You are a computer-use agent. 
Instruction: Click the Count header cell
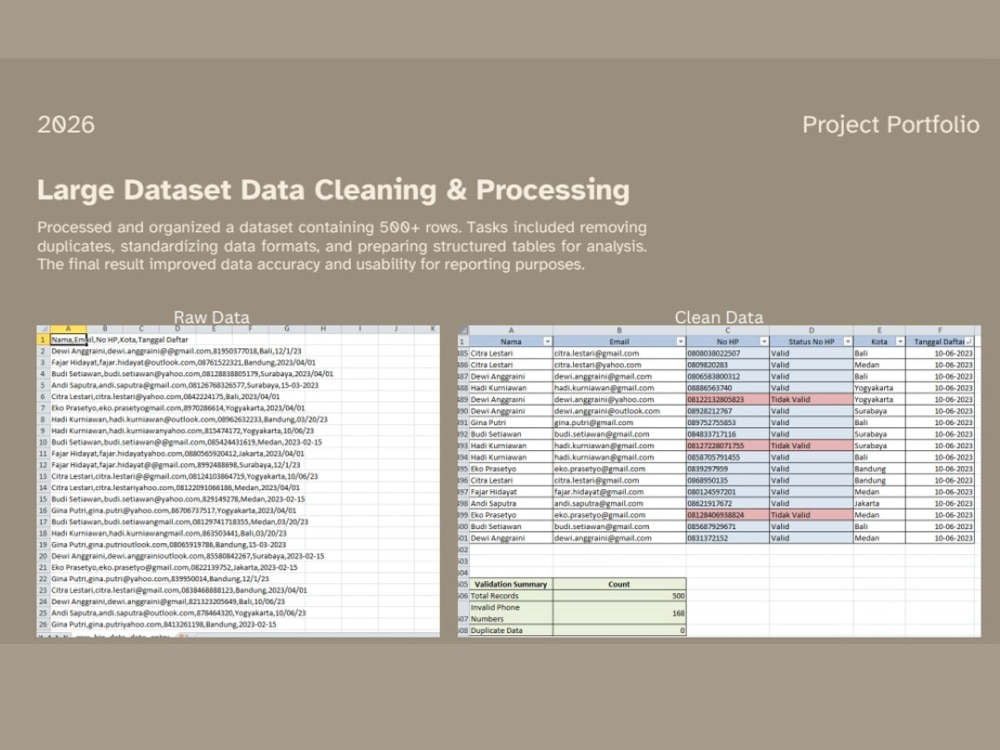619,584
